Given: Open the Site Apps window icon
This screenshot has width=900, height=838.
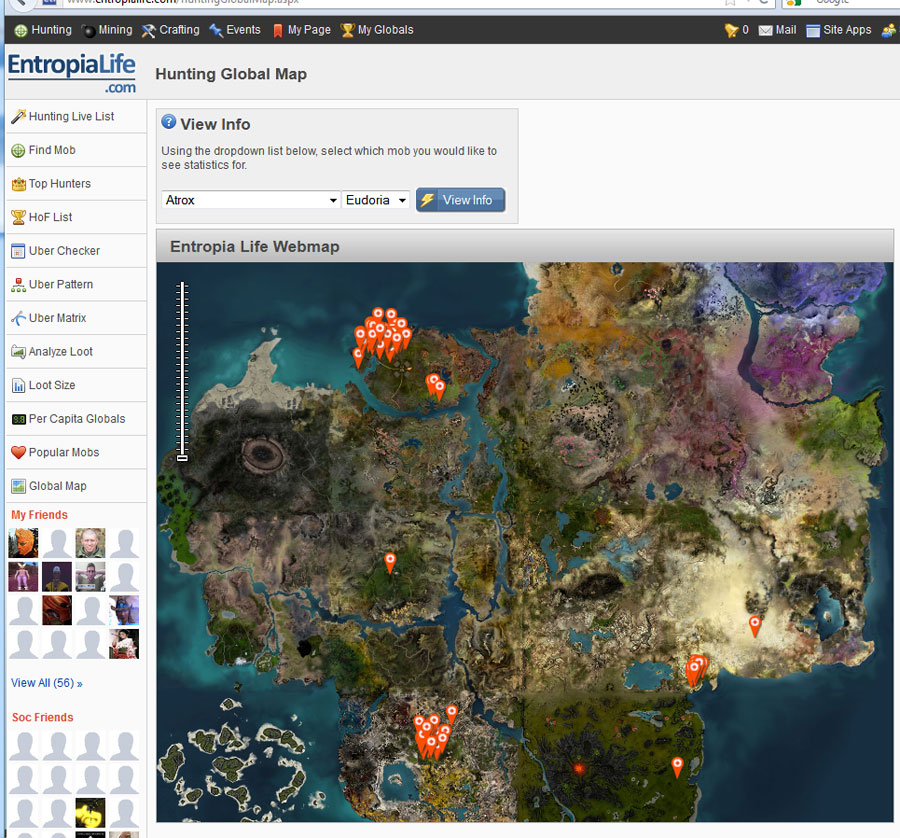Looking at the screenshot, I should click(x=839, y=30).
